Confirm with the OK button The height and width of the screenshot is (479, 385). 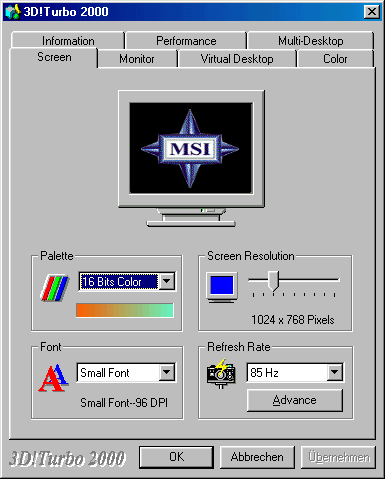tap(176, 457)
